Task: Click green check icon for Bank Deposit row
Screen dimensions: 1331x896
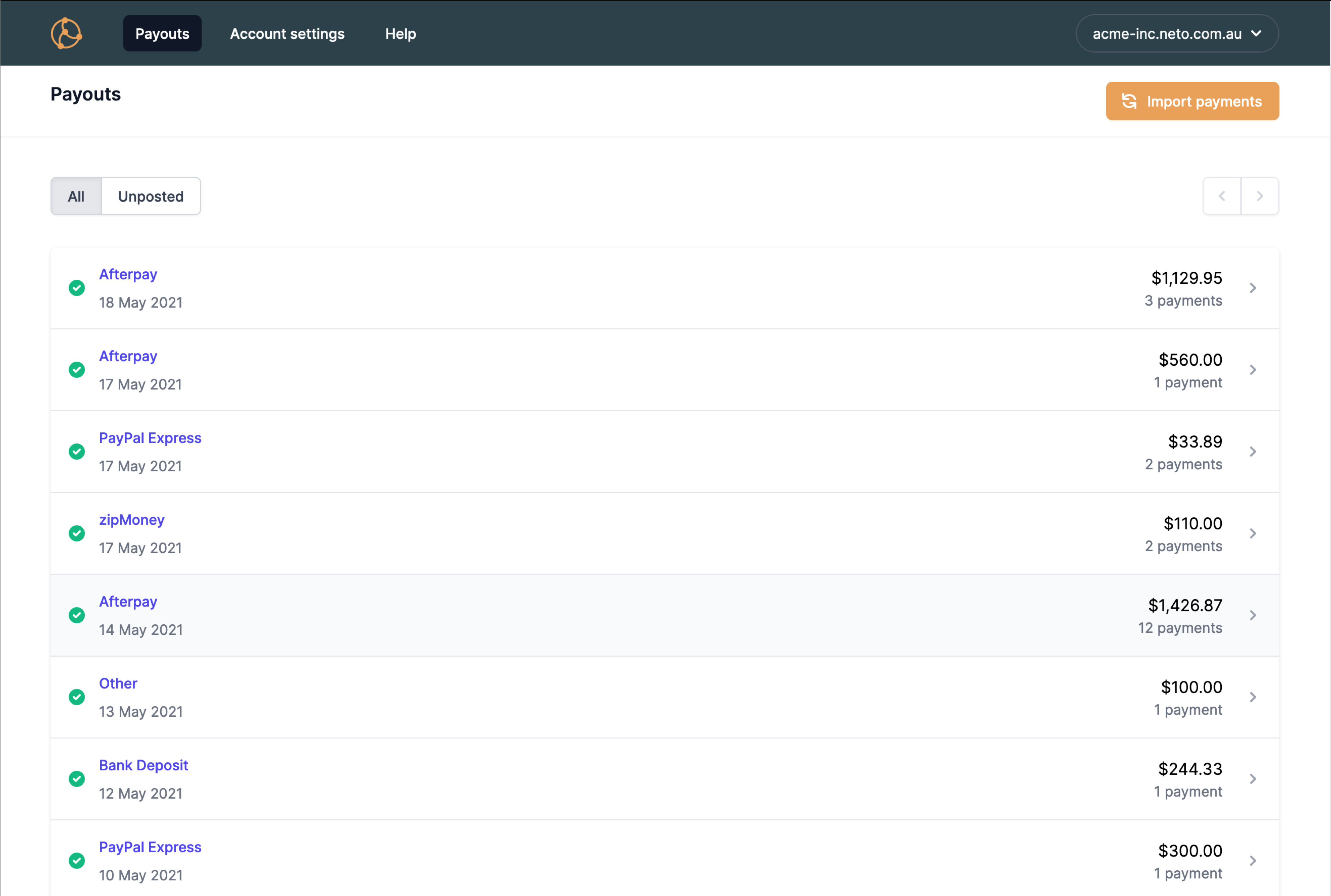Action: tap(77, 778)
